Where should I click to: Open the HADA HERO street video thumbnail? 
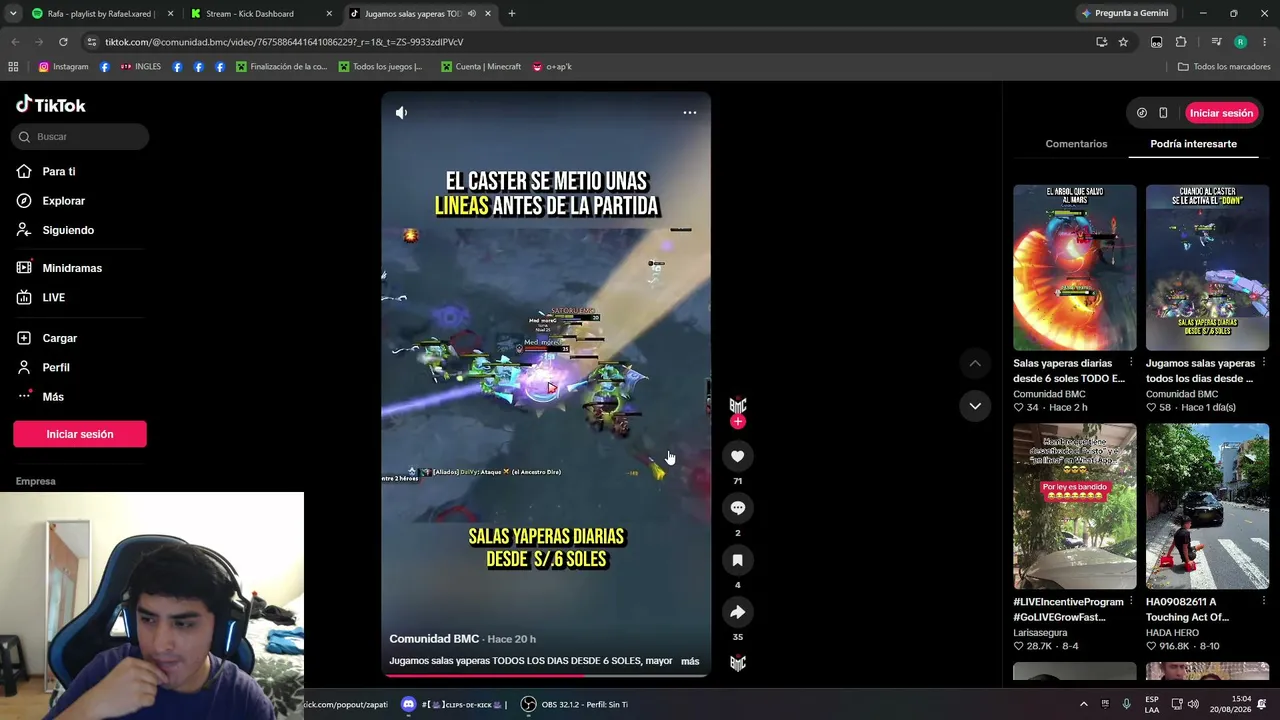tap(1207, 507)
